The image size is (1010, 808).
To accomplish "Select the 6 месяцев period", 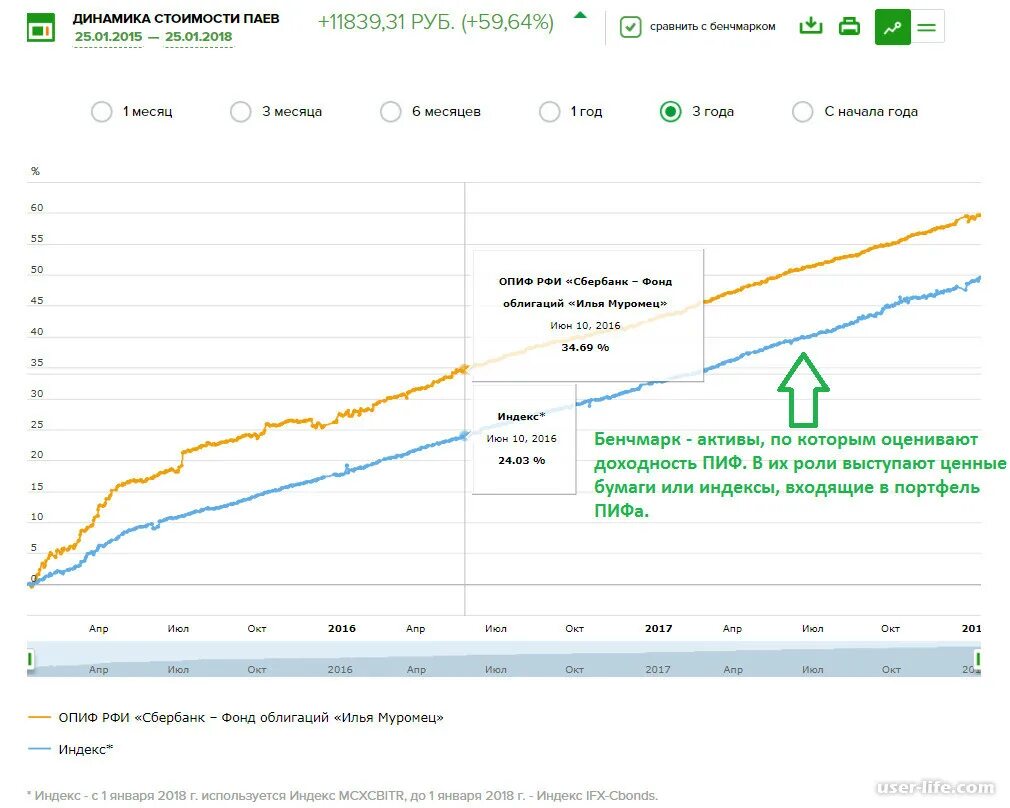I will [390, 111].
